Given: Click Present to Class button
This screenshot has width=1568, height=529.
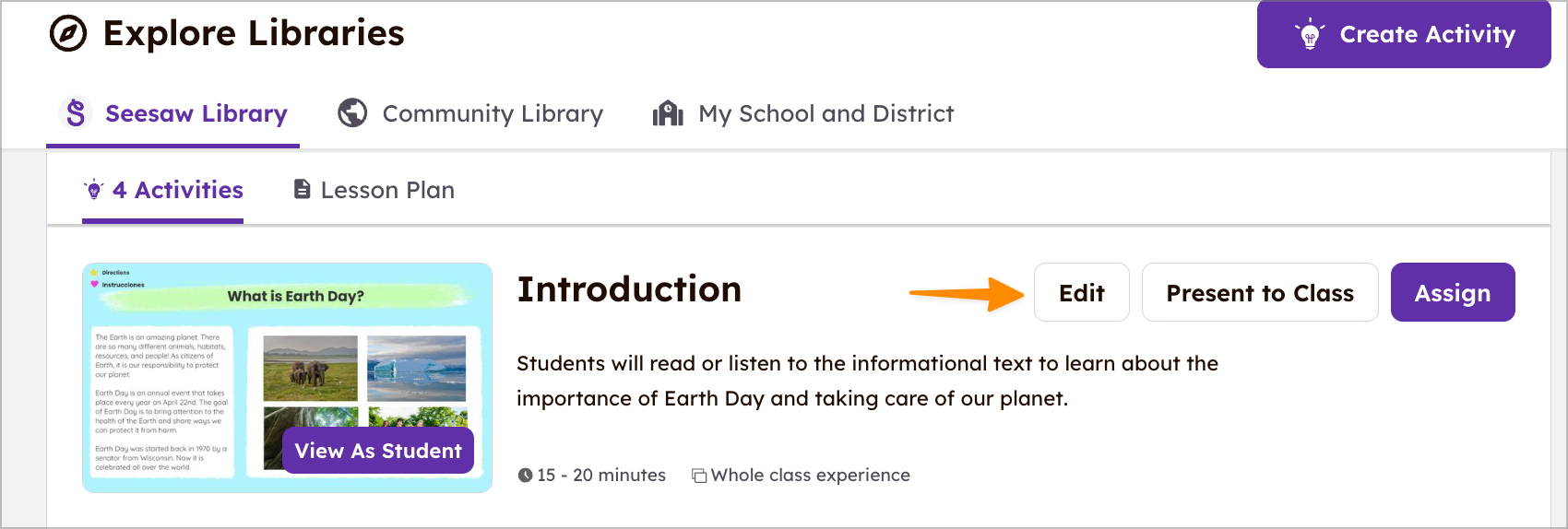Looking at the screenshot, I should pyautogui.click(x=1260, y=292).
